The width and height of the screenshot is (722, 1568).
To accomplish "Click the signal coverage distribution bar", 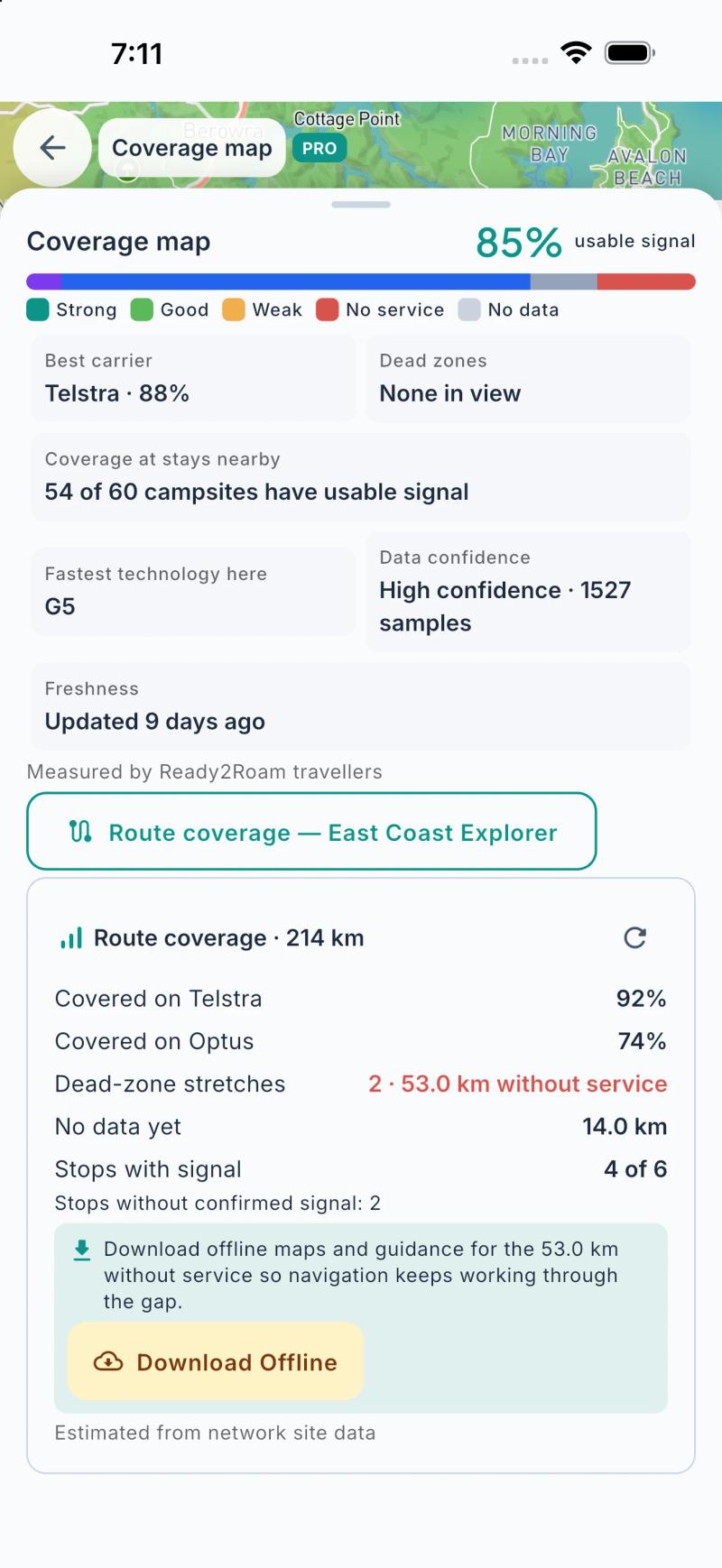I will tap(361, 281).
